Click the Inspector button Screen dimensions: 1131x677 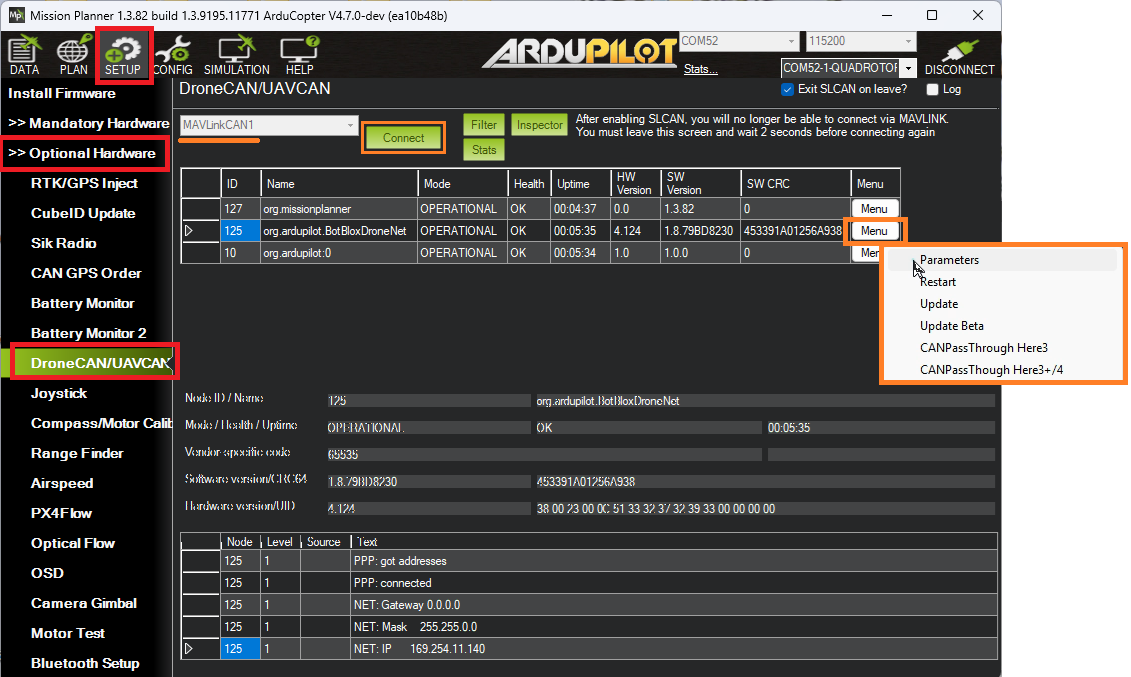click(x=539, y=125)
